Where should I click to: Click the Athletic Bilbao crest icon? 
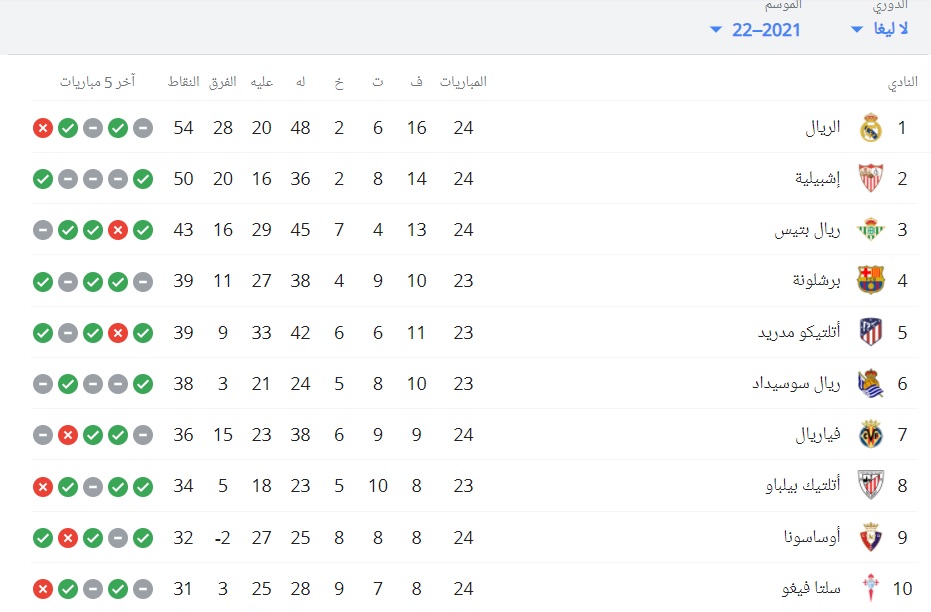click(870, 486)
